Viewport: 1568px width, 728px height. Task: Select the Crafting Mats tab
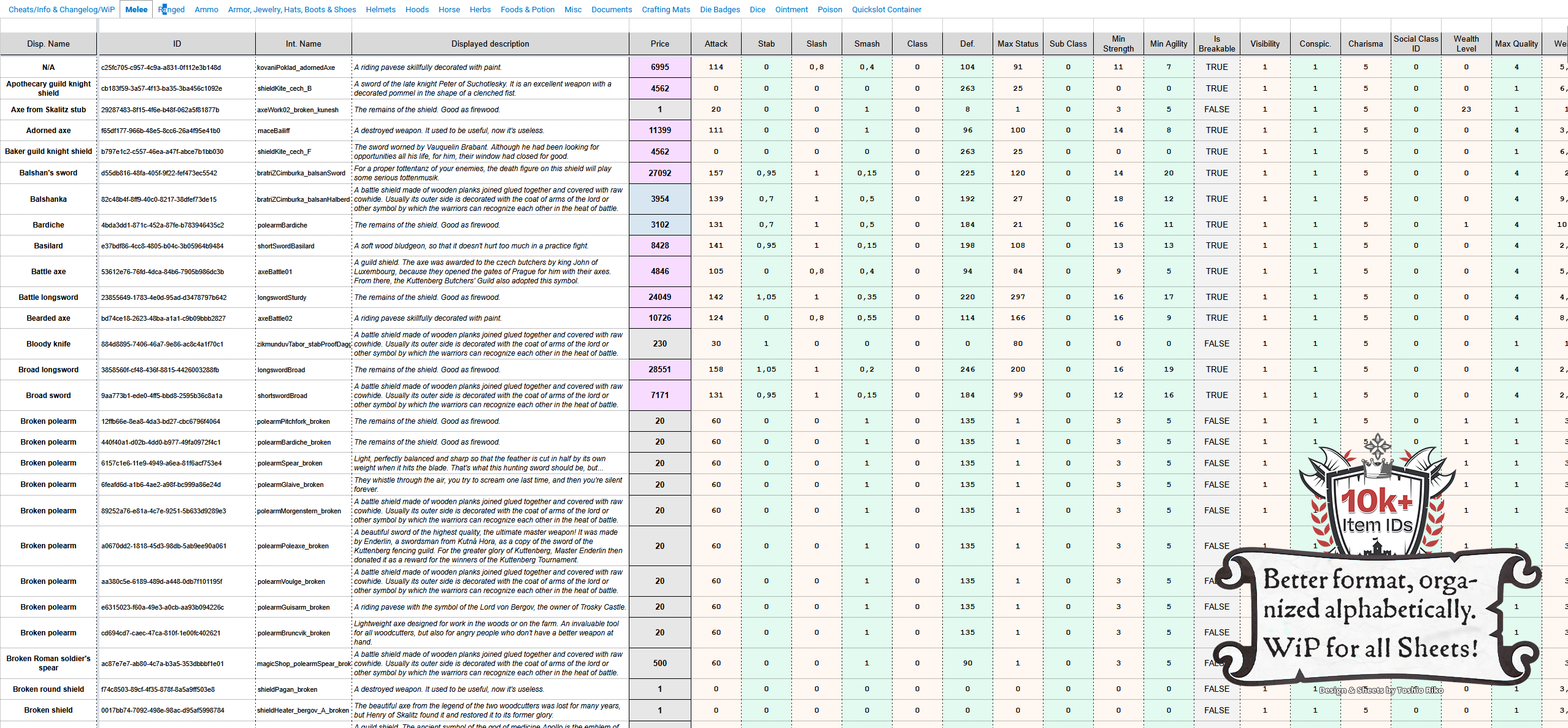click(x=666, y=9)
